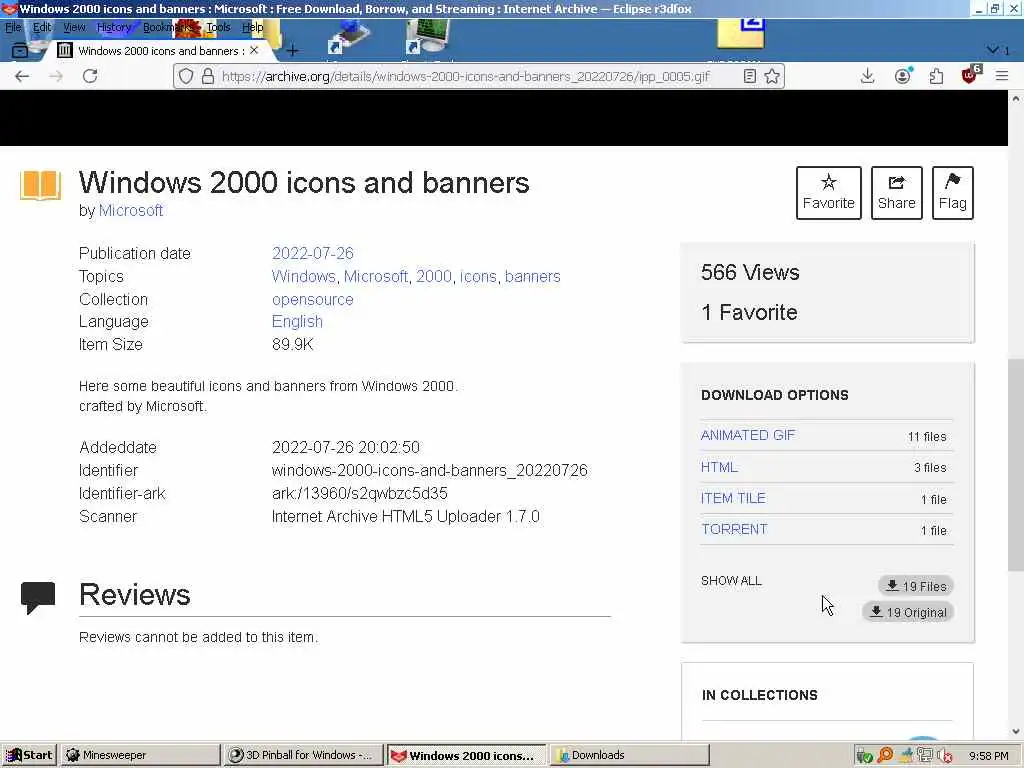Viewport: 1024px width, 768px height.
Task: Click SHOW ALL download files
Action: 731,581
